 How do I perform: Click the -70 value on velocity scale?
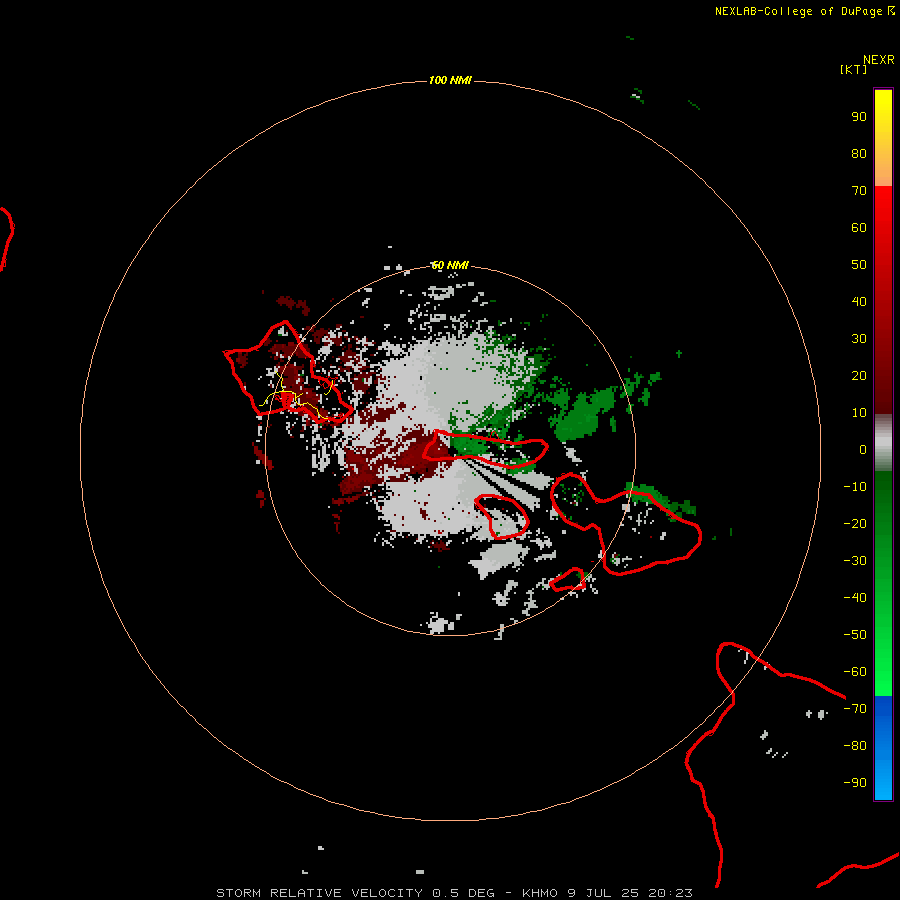pos(855,709)
